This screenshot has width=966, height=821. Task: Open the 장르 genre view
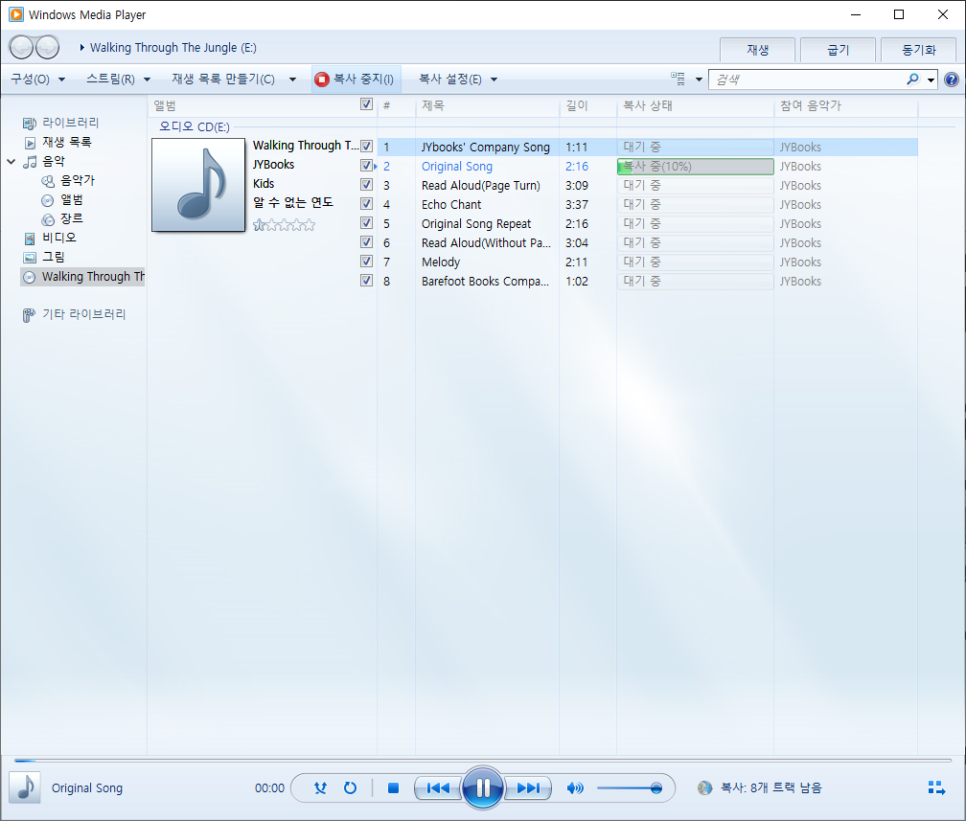click(71, 219)
